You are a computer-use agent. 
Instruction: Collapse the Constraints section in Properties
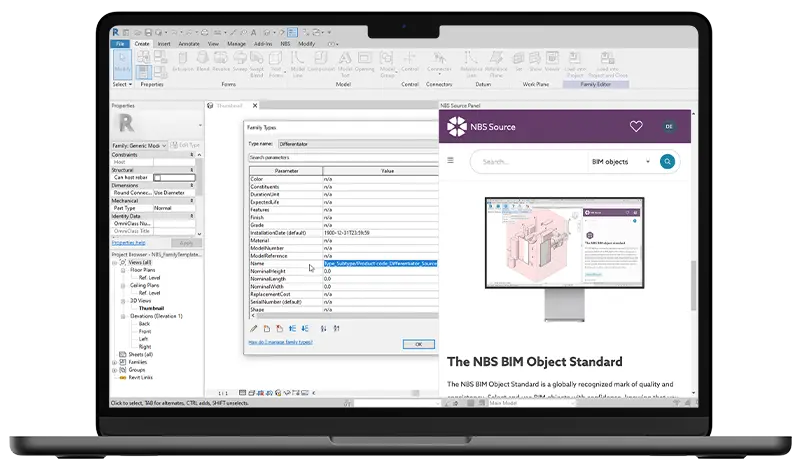point(192,155)
